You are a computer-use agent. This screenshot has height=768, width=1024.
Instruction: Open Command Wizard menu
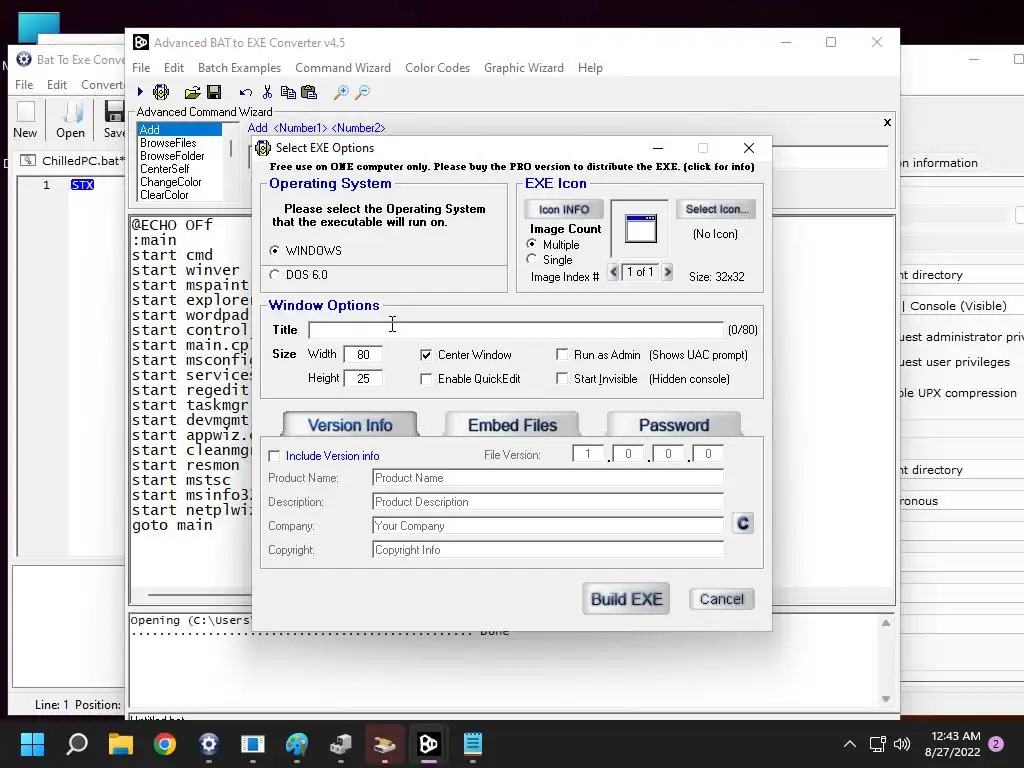point(343,68)
